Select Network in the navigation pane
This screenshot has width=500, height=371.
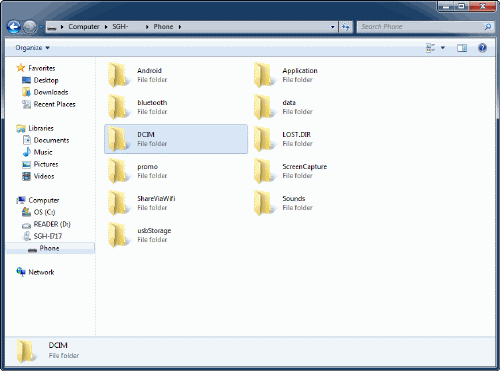(x=41, y=272)
